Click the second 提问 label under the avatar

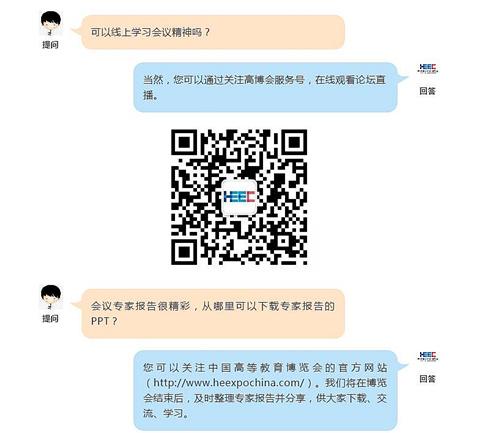pyautogui.click(x=50, y=319)
